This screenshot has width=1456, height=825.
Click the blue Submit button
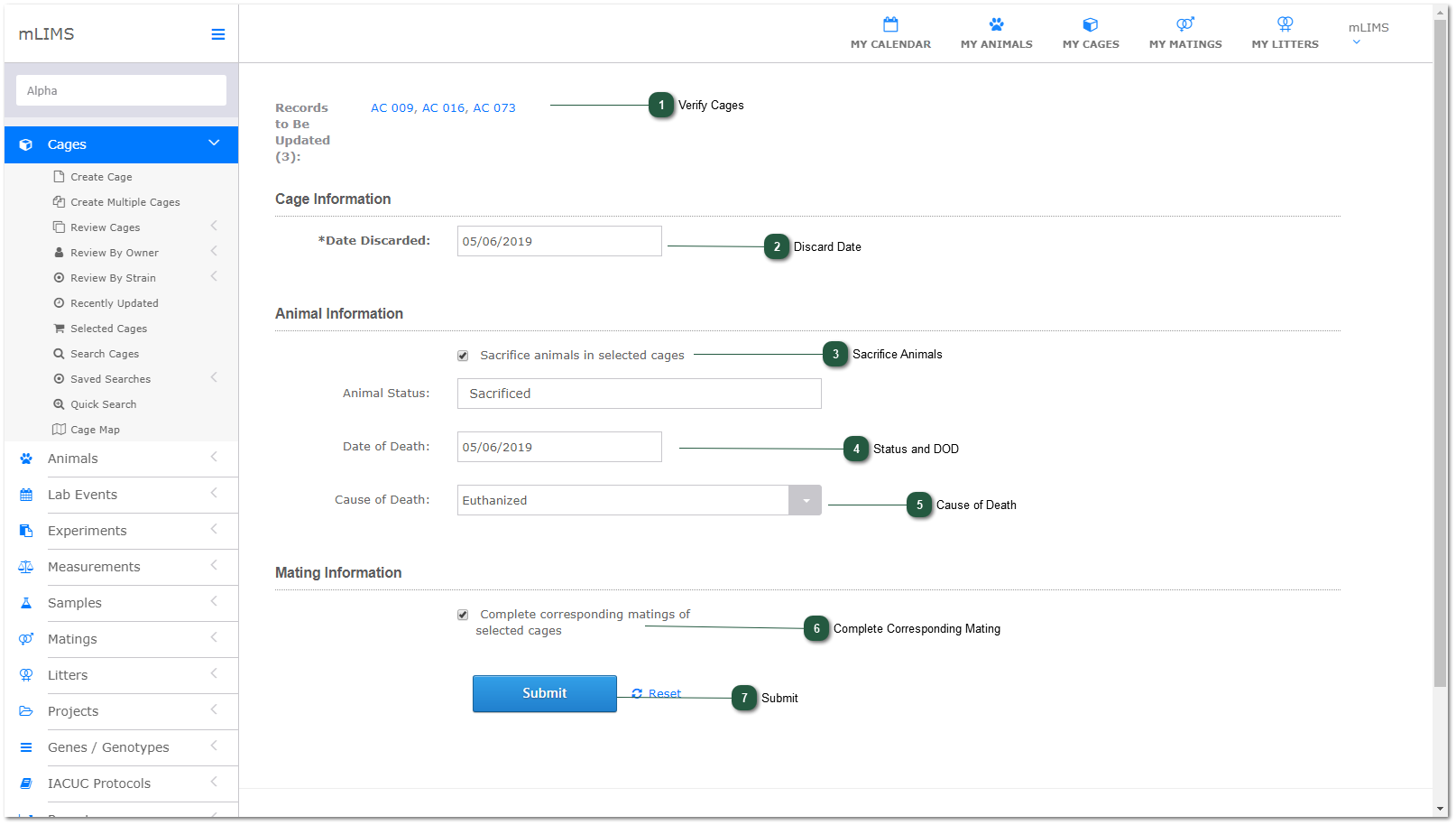pyautogui.click(x=545, y=693)
